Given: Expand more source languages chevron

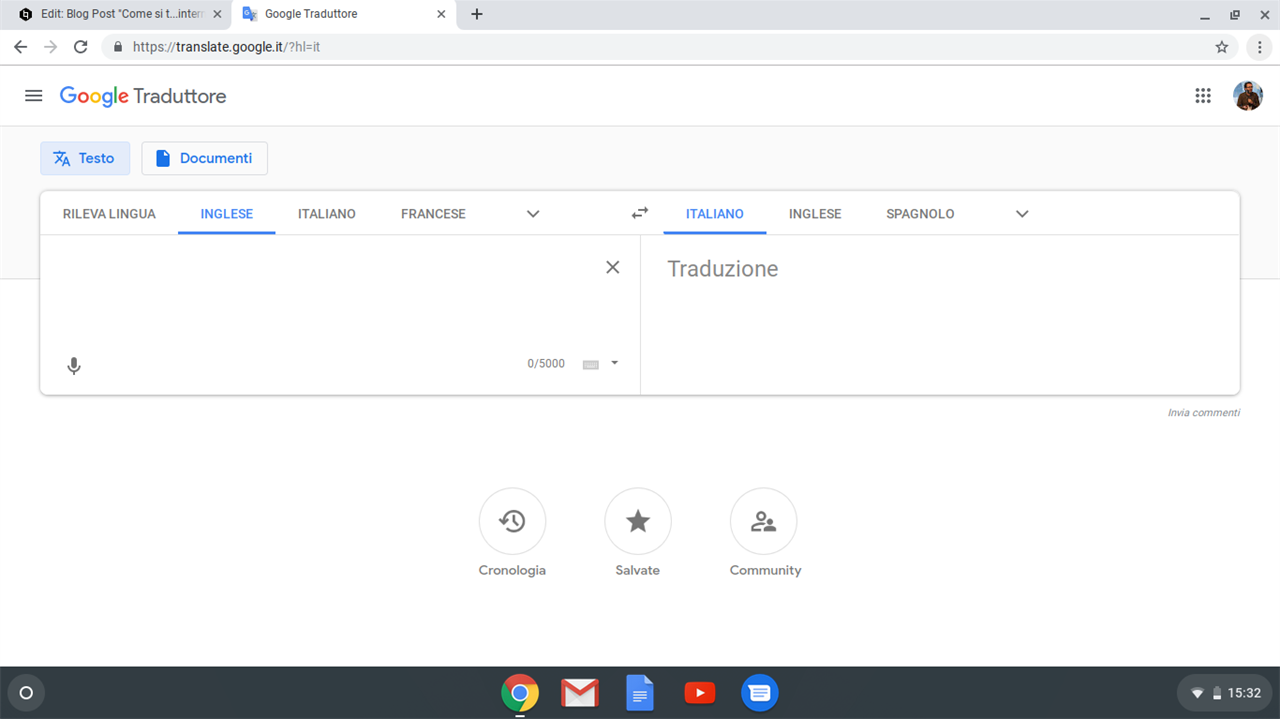Looking at the screenshot, I should pos(533,214).
